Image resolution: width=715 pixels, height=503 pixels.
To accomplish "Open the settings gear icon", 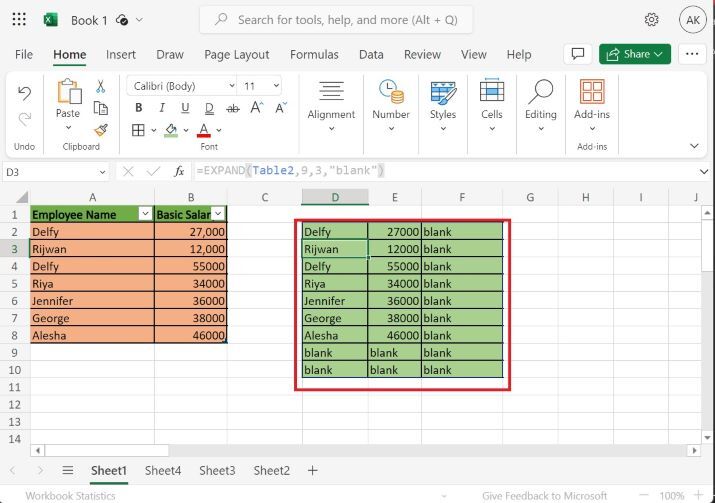I will (x=652, y=20).
